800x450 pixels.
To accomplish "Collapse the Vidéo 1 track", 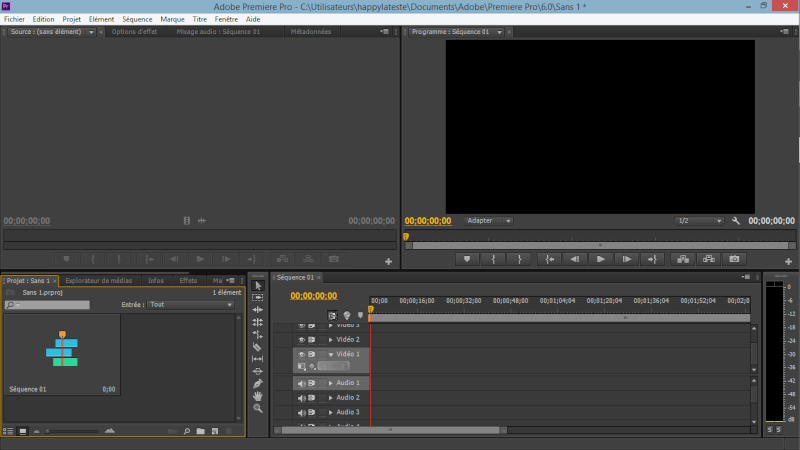I will point(331,354).
